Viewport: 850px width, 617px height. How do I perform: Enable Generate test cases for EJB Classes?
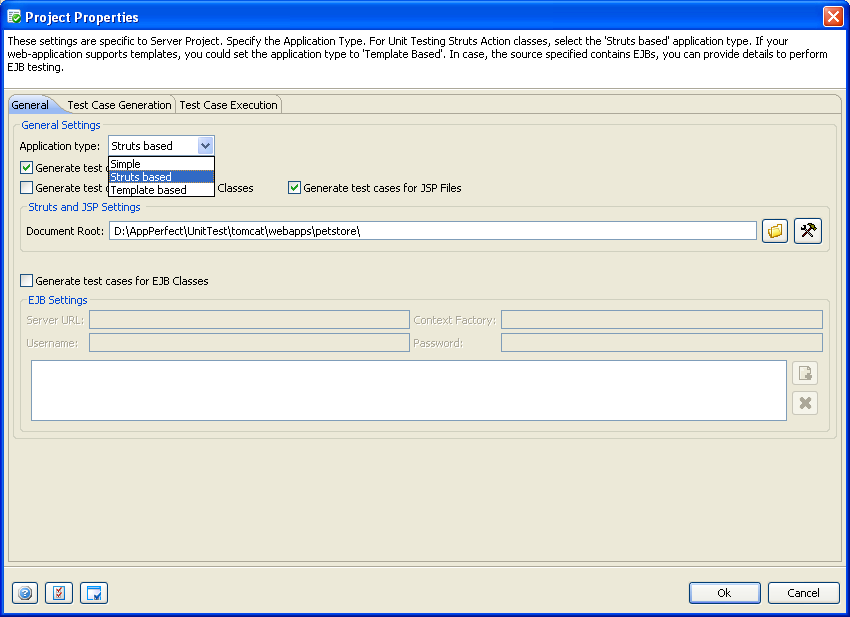click(x=27, y=280)
